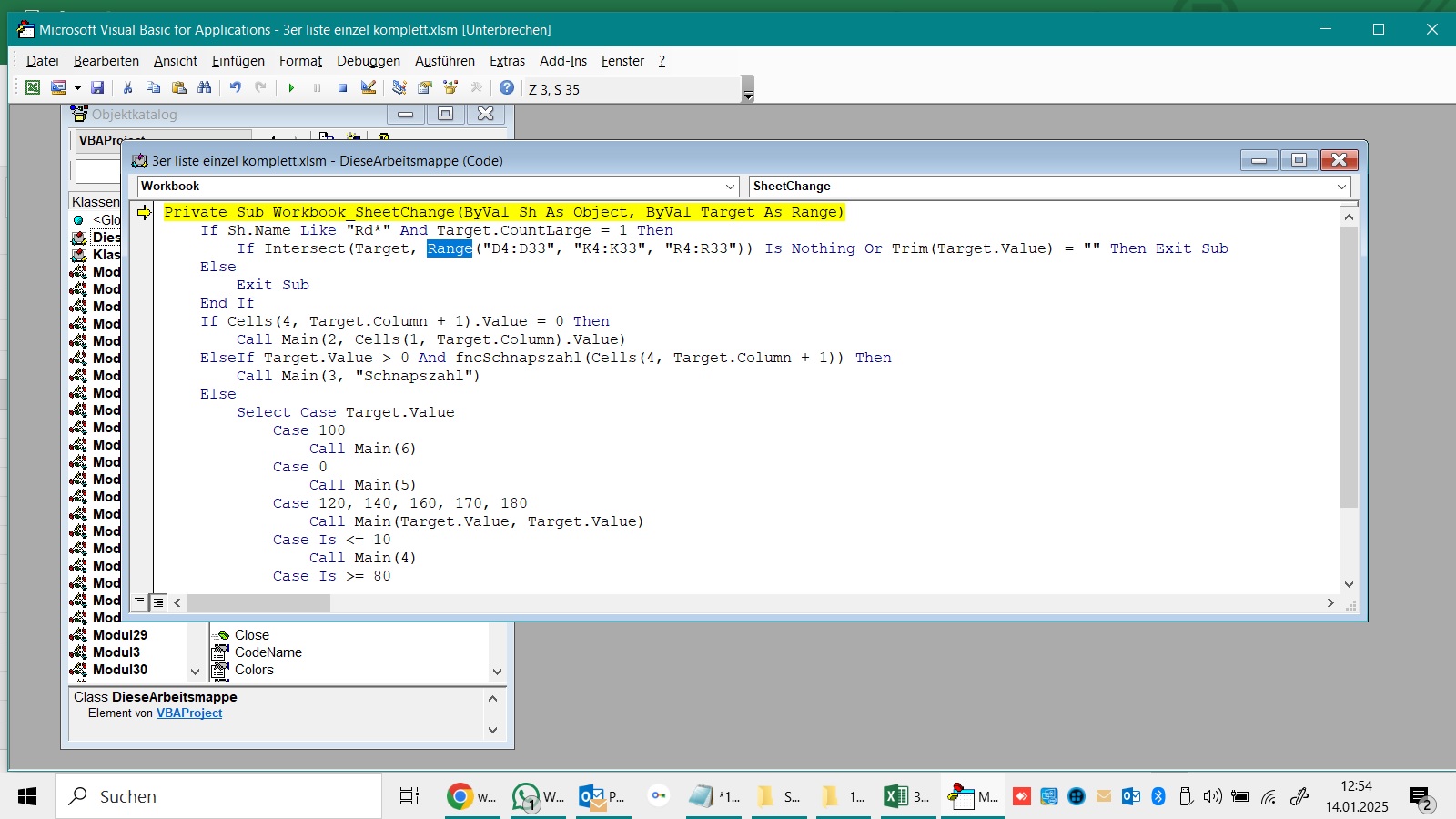
Task: Open the Format menu
Action: pyautogui.click(x=300, y=61)
